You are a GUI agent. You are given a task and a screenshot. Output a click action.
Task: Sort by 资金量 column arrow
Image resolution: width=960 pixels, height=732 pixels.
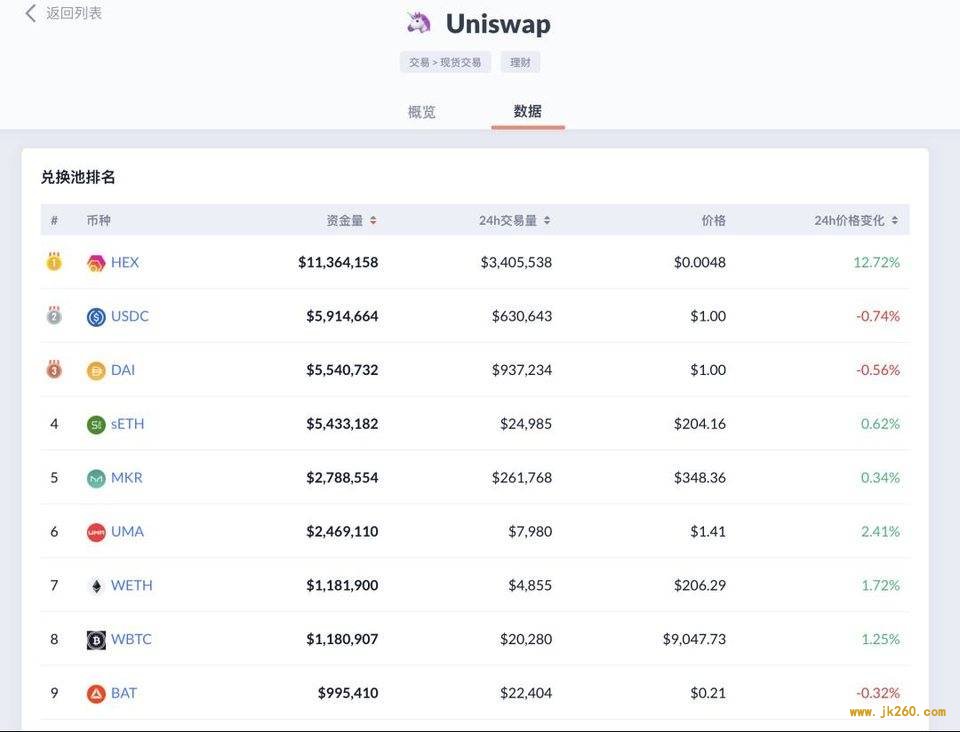pyautogui.click(x=373, y=220)
